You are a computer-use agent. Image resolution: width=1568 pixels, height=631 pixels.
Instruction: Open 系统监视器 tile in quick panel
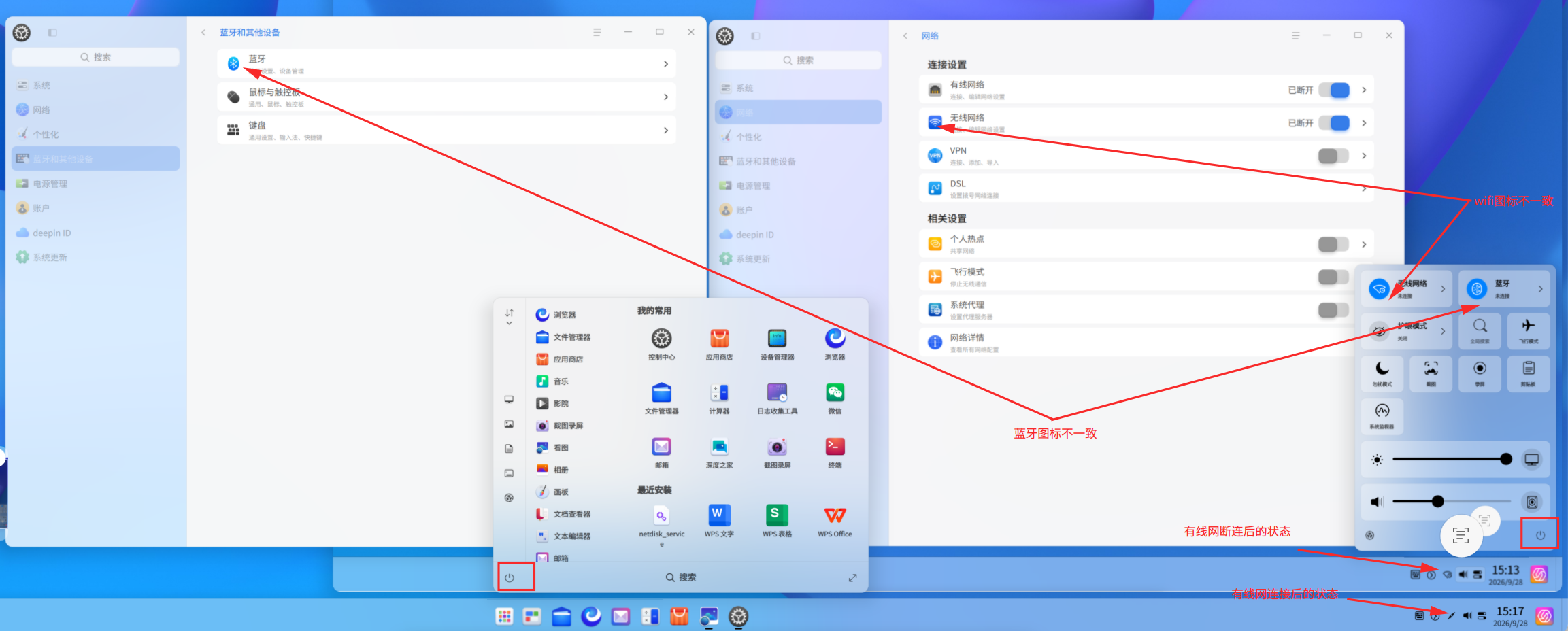(x=1382, y=416)
